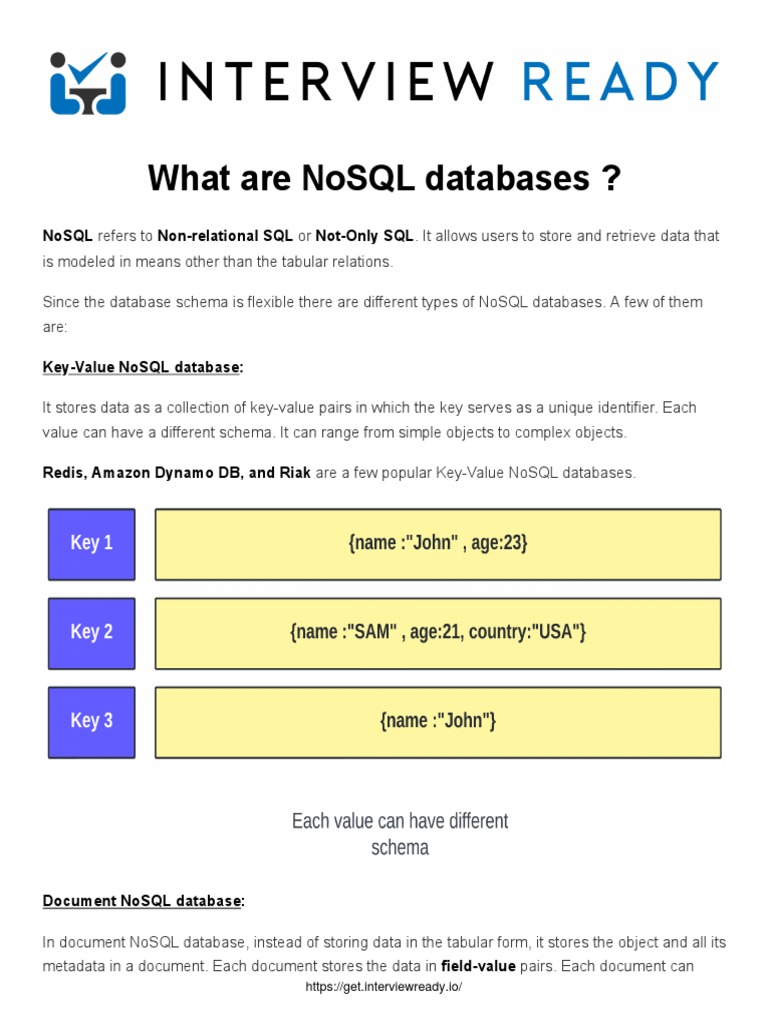Click the blue Key 1 box
The height and width of the screenshot is (1024, 768).
tap(91, 544)
